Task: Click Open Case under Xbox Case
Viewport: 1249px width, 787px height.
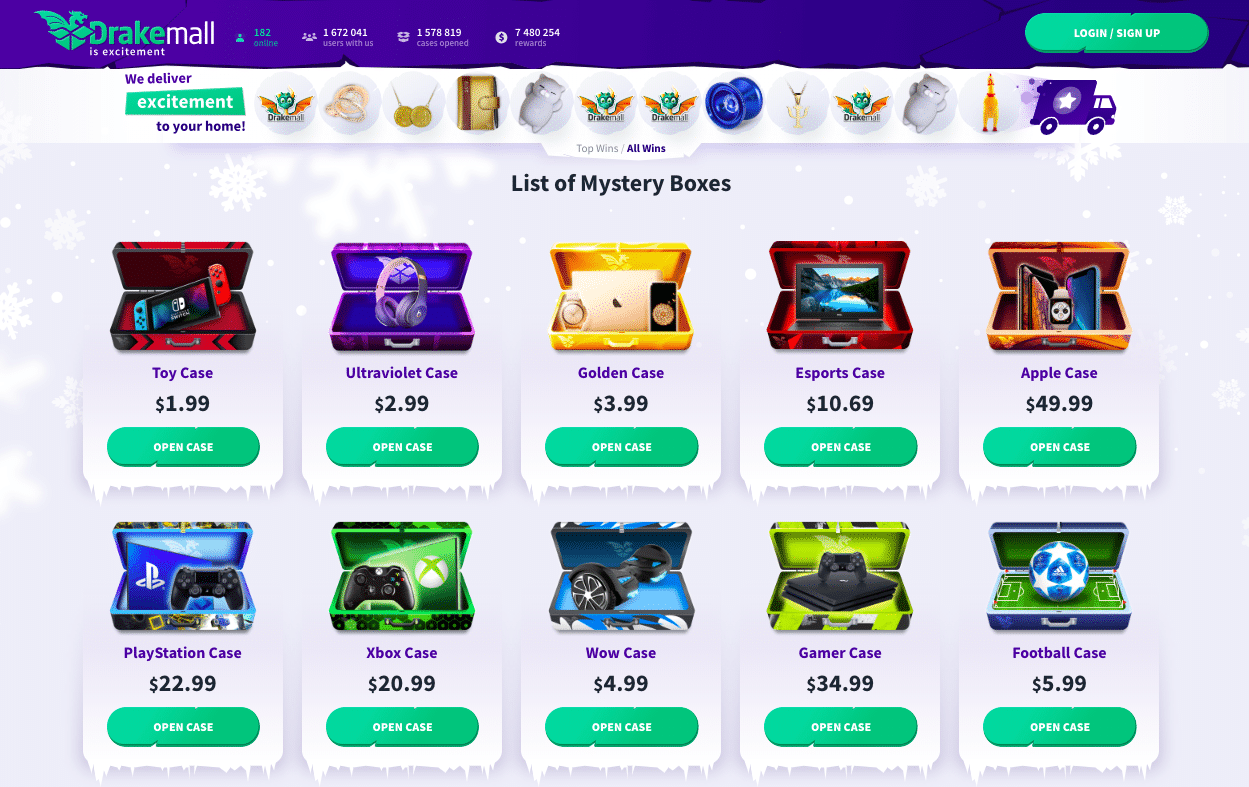Action: 402,727
